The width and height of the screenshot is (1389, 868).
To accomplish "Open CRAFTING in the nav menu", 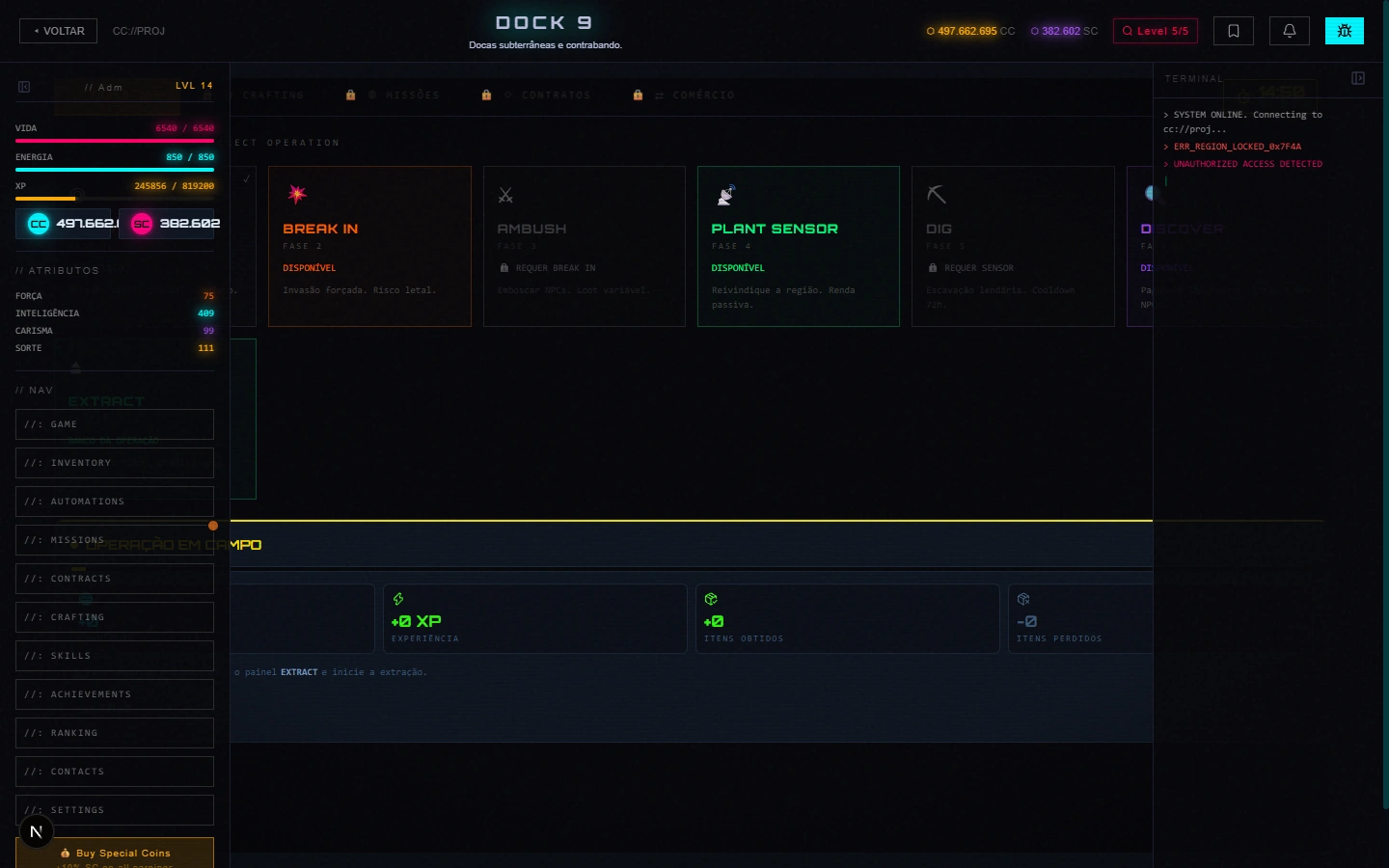I will [115, 617].
